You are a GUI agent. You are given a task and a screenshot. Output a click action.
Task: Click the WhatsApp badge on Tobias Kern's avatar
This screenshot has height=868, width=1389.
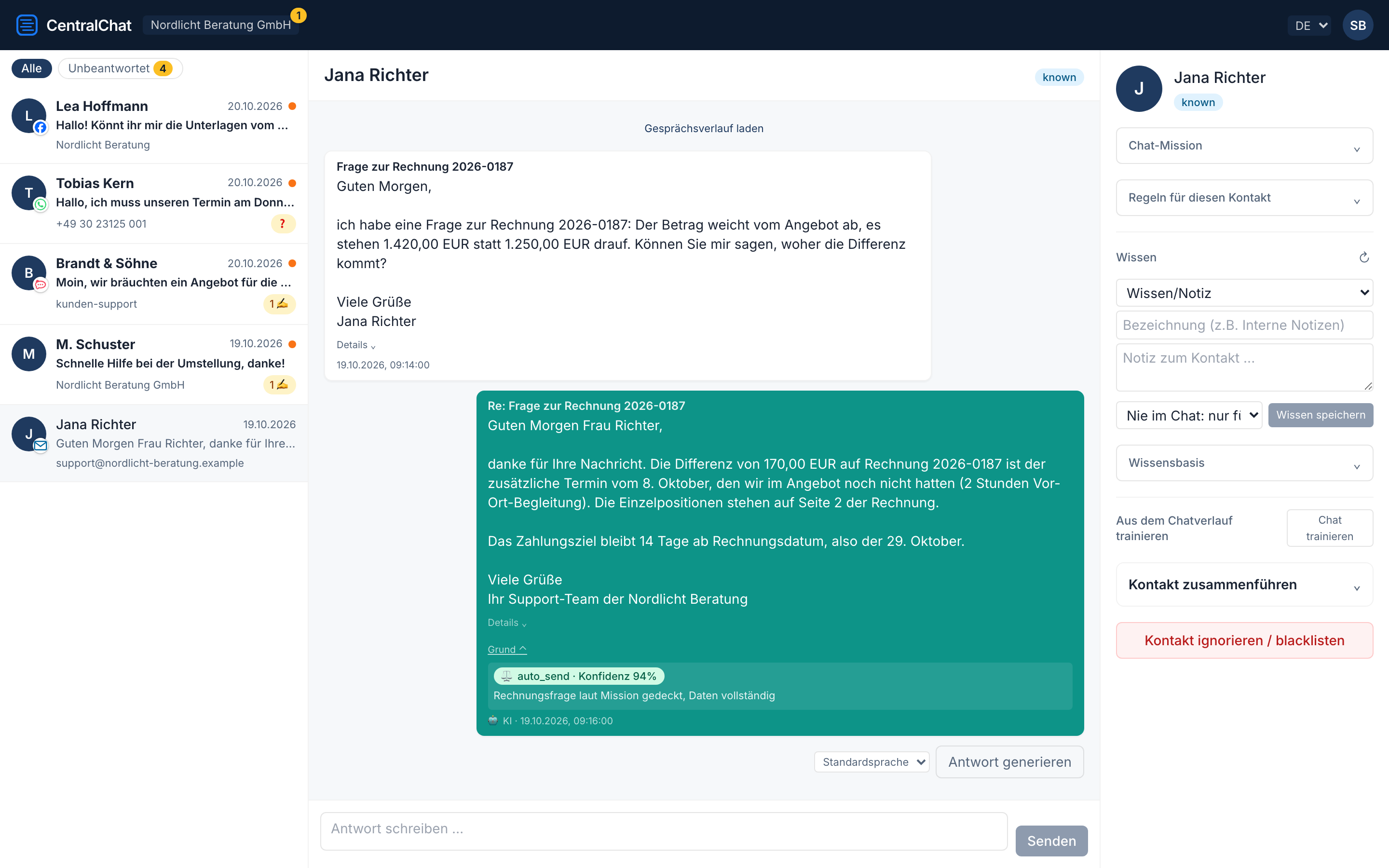[40, 204]
